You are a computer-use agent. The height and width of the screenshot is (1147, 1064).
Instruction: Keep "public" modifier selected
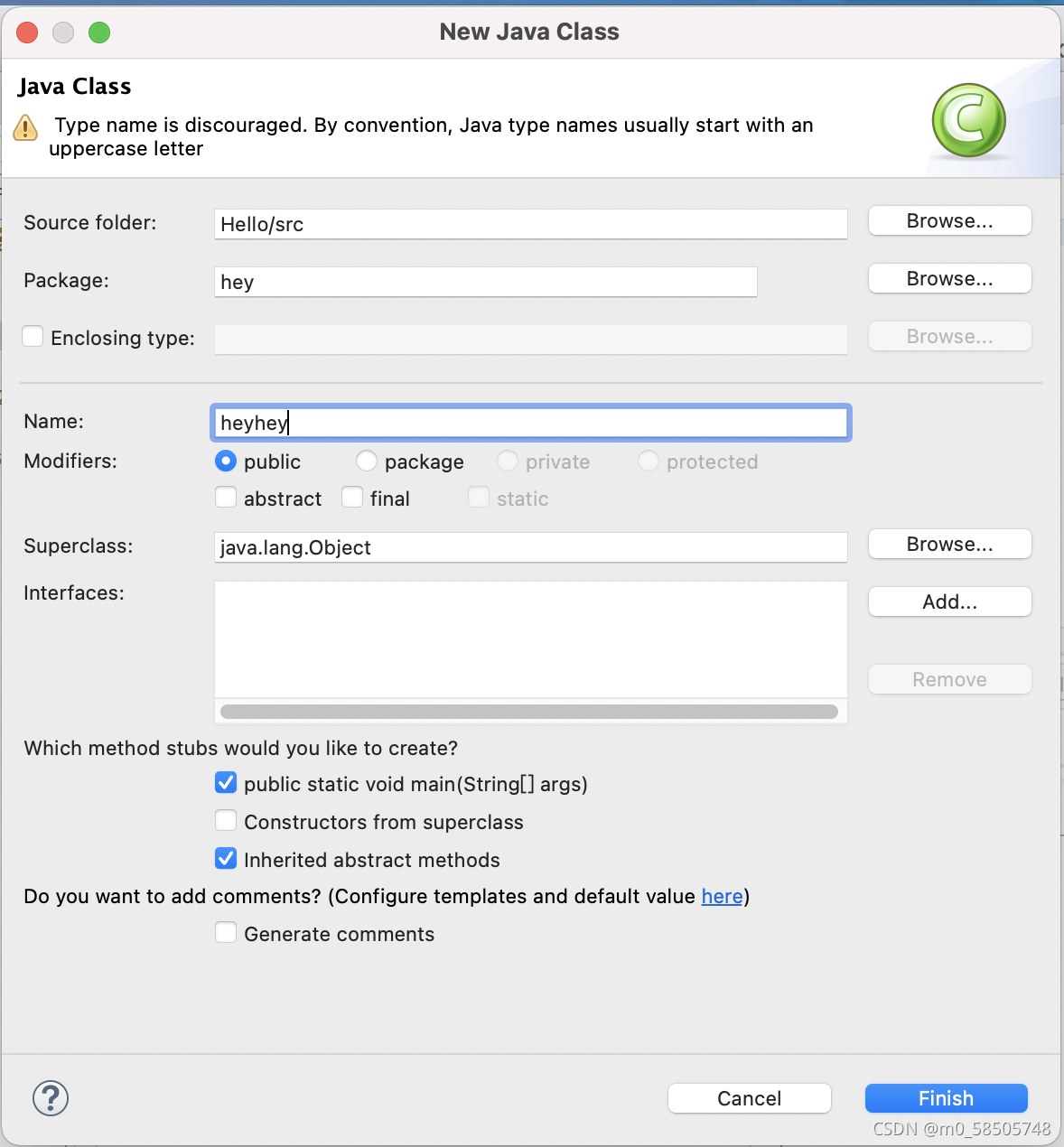tap(225, 461)
